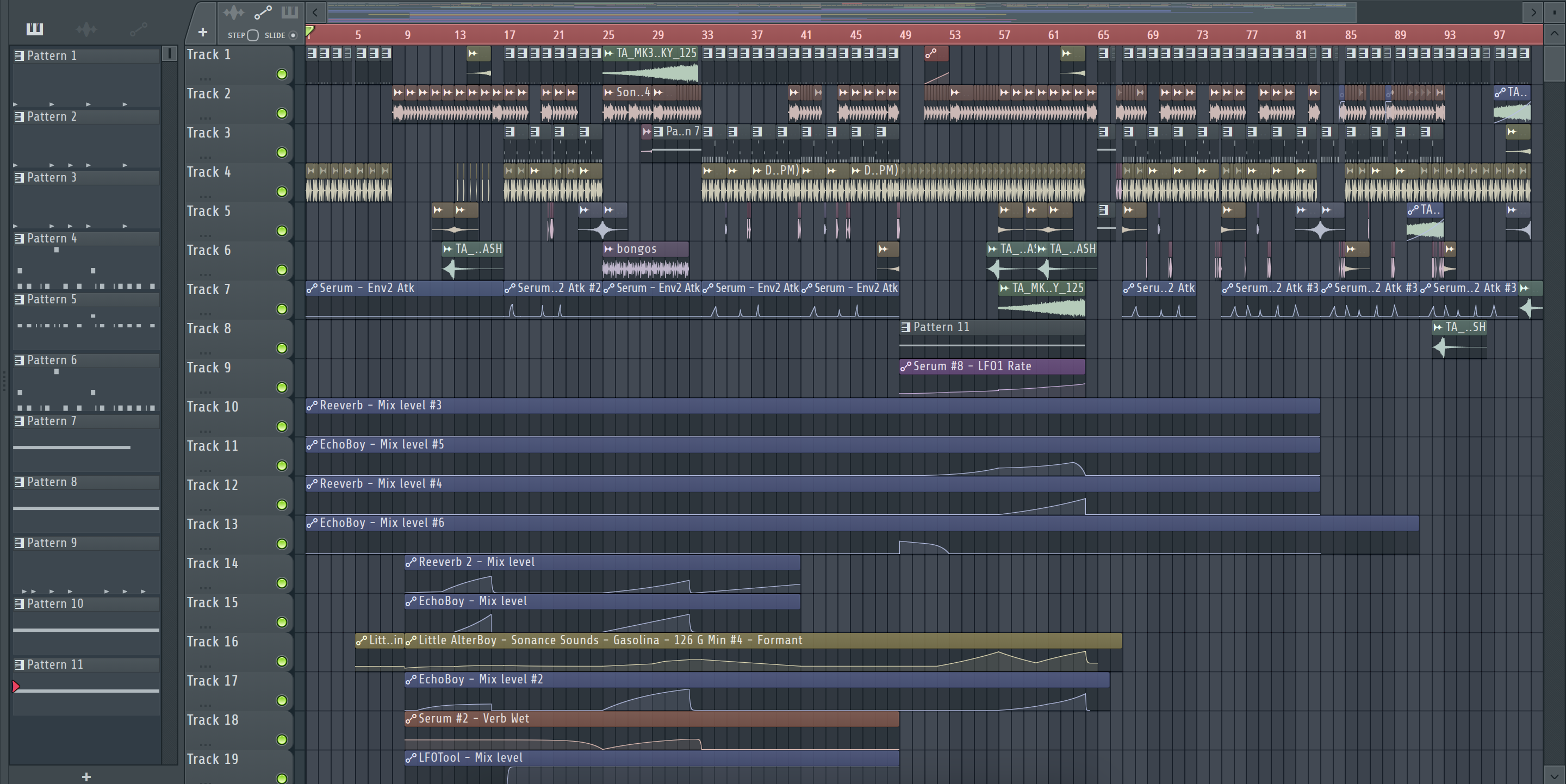Select EchoBoy - Mix level #2 clip

pos(757,691)
